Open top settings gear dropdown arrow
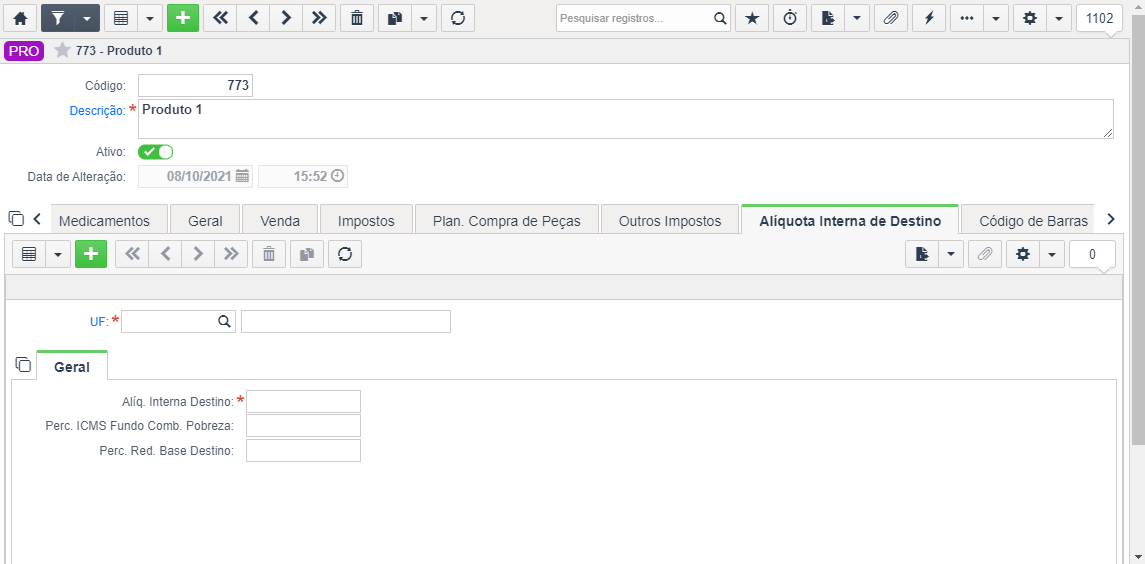 click(1058, 18)
